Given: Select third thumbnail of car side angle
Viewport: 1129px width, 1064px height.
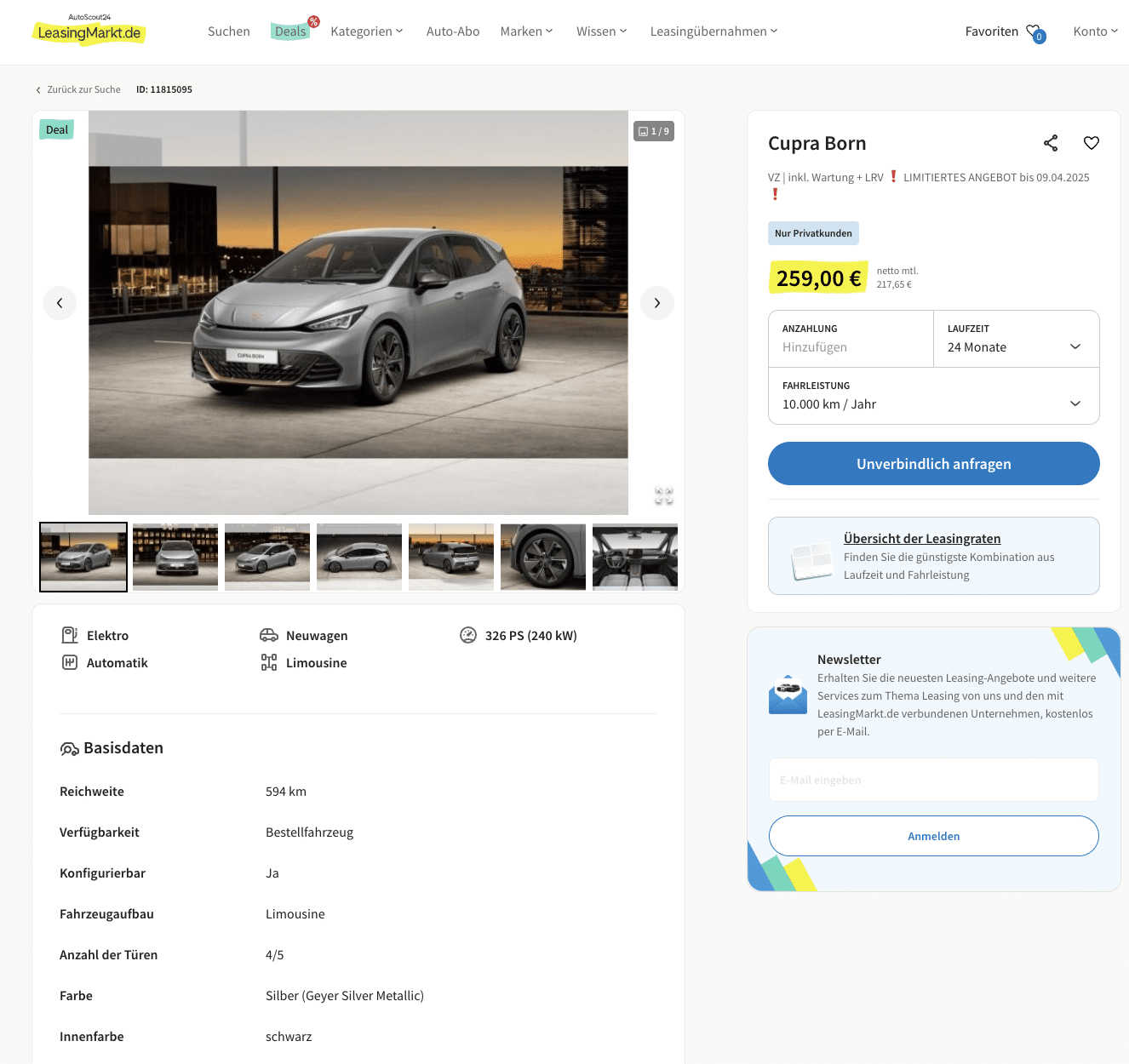Looking at the screenshot, I should 267,557.
